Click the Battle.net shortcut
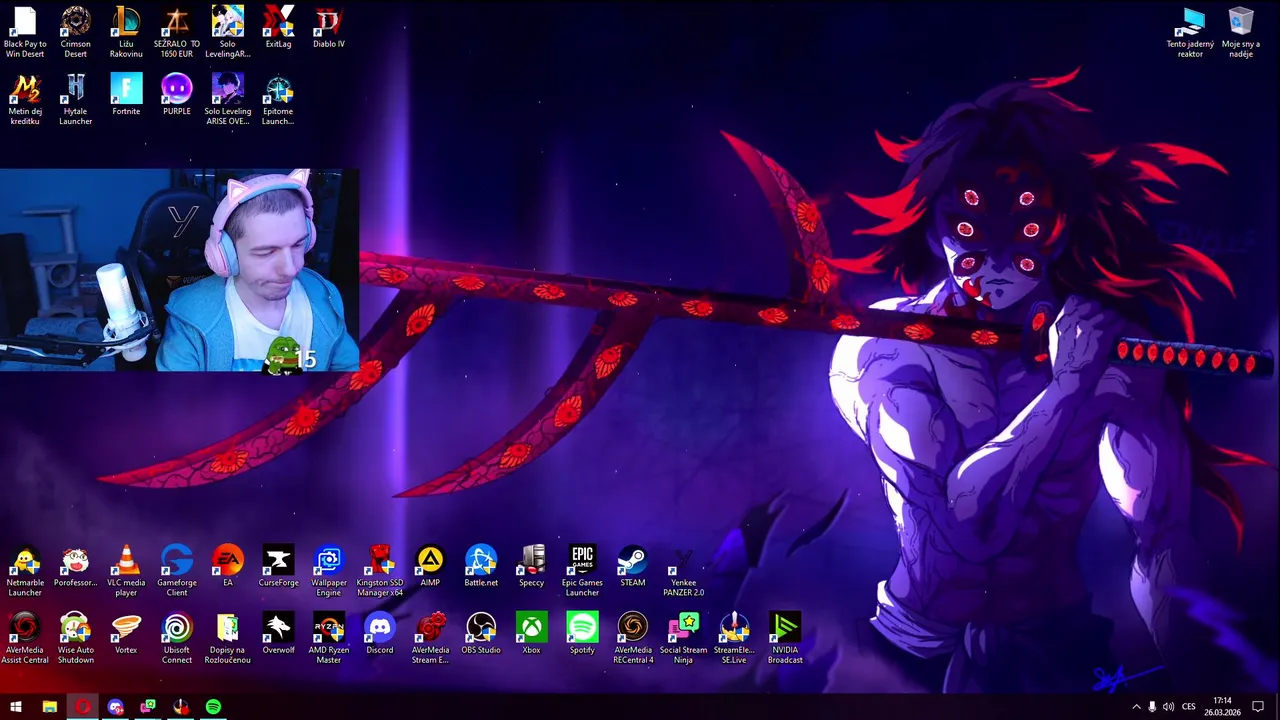Image resolution: width=1280 pixels, height=720 pixels. click(x=481, y=566)
